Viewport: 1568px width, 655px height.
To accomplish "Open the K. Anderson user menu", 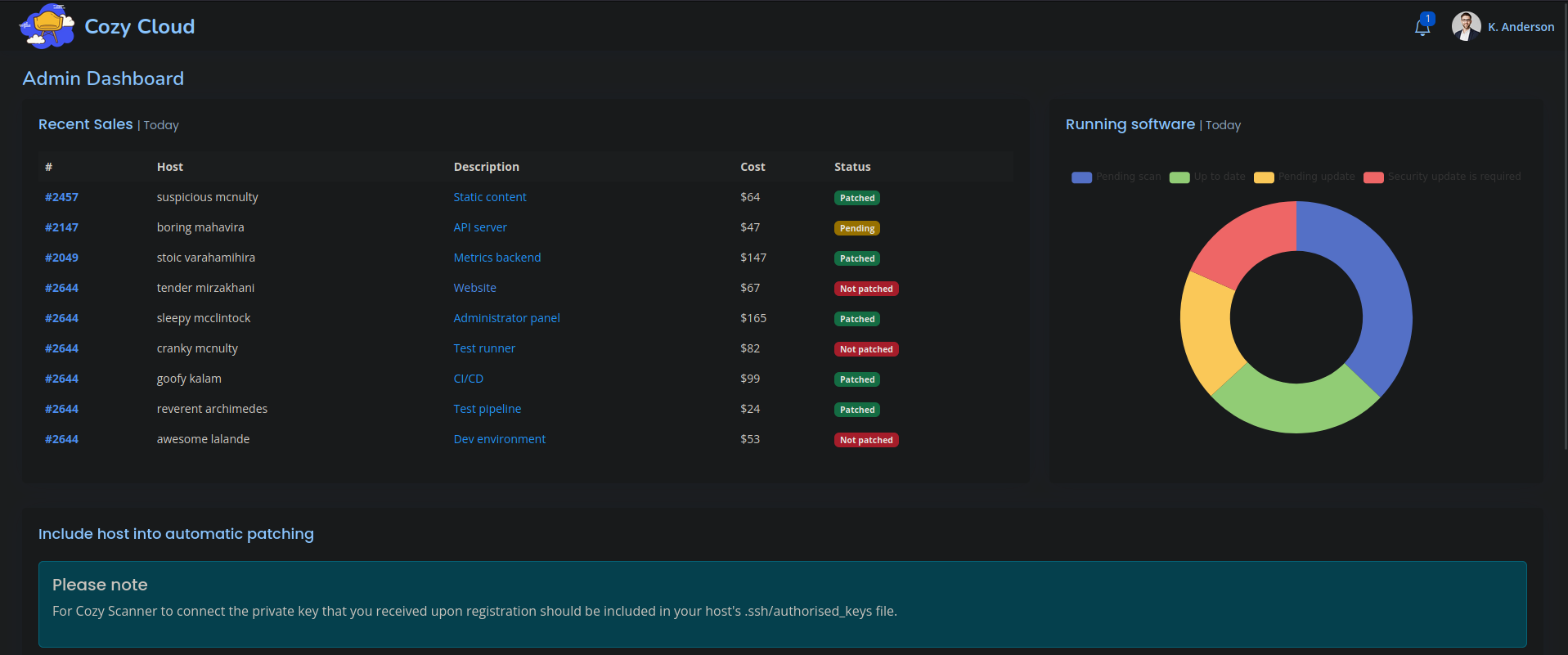I will tap(1521, 27).
